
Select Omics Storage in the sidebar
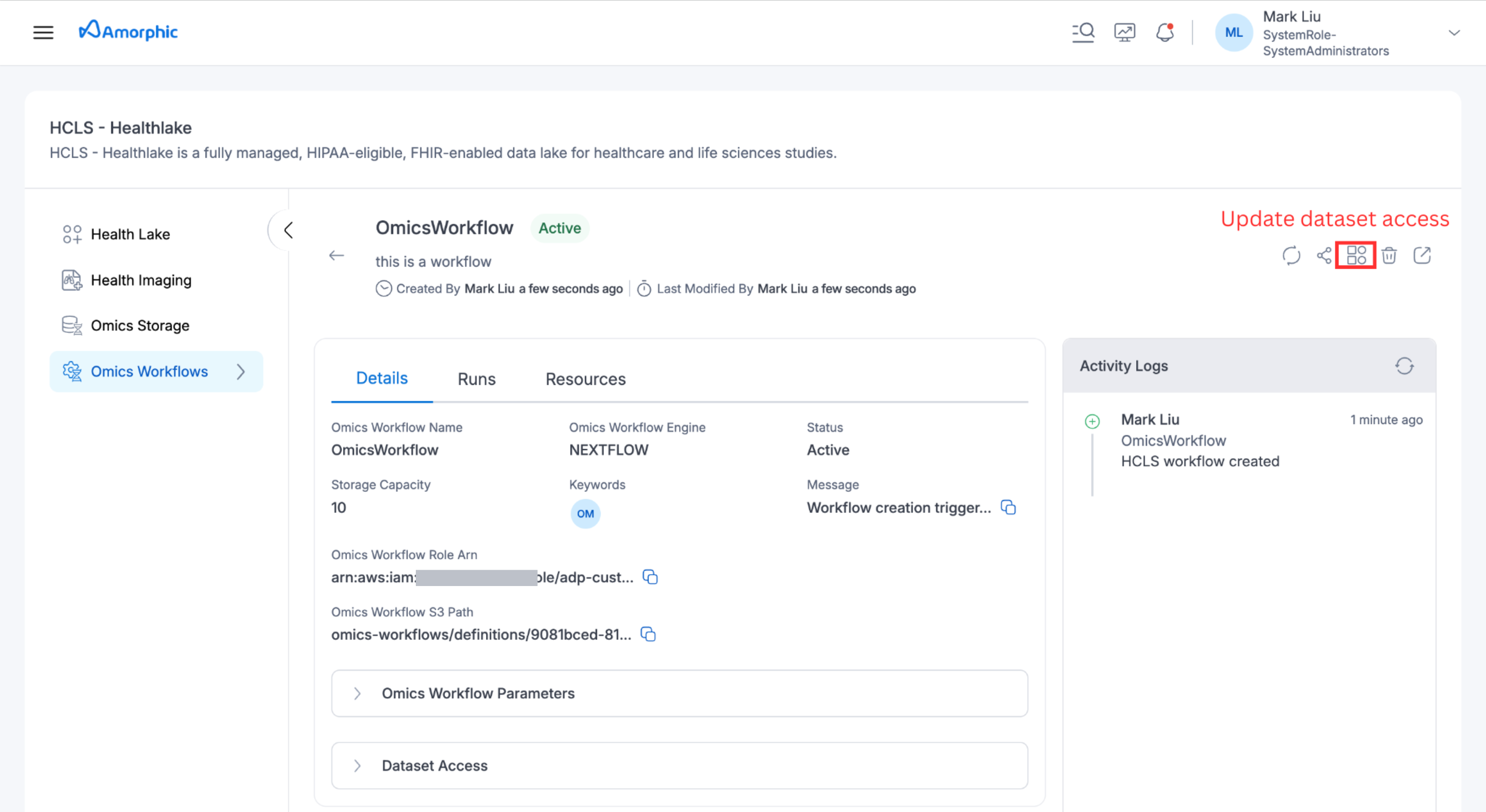[x=140, y=325]
